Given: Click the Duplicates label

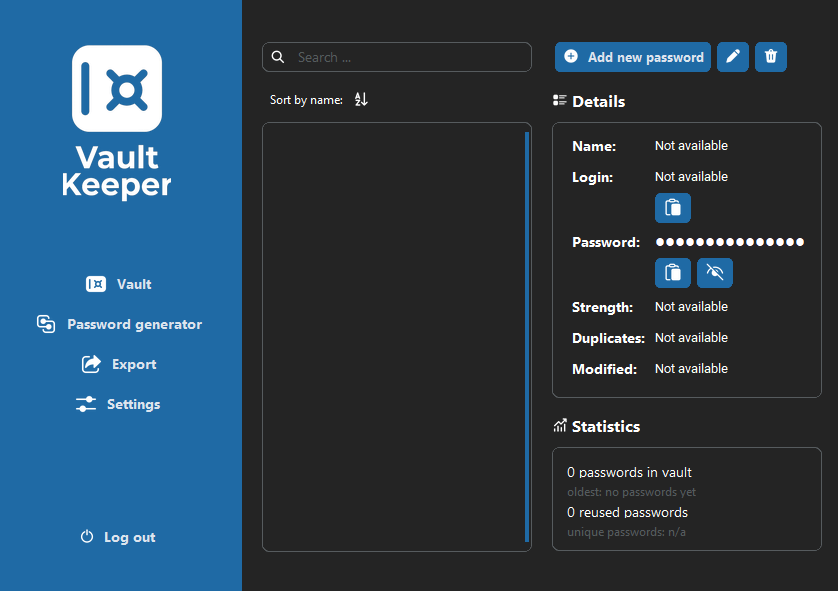Looking at the screenshot, I should click(x=608, y=338).
